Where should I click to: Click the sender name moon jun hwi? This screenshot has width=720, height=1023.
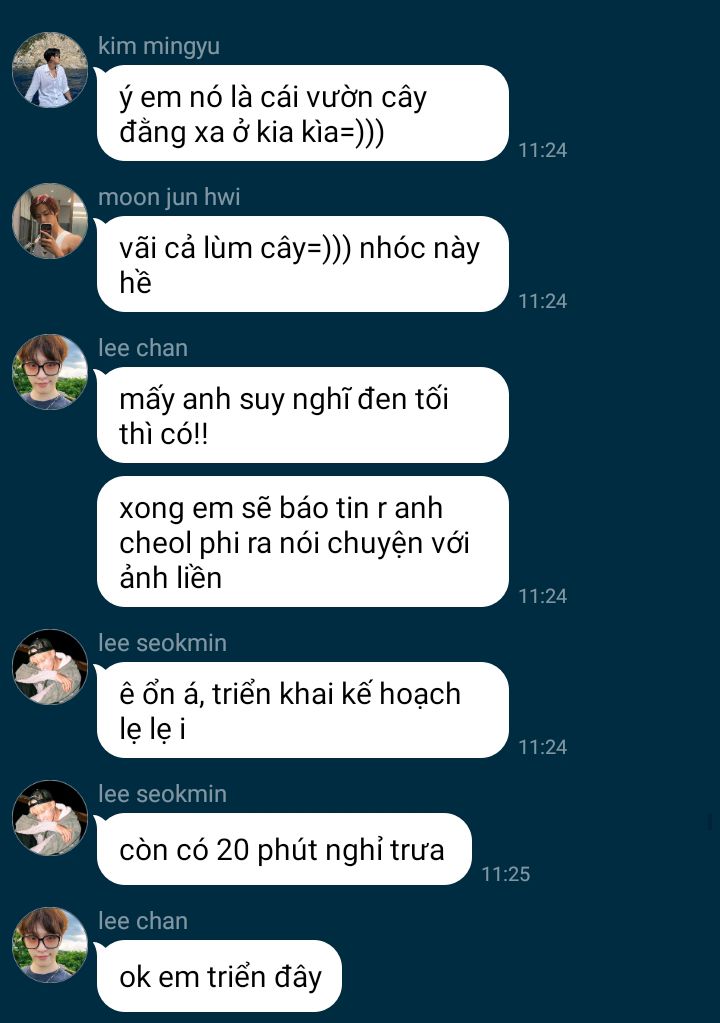pos(169,197)
